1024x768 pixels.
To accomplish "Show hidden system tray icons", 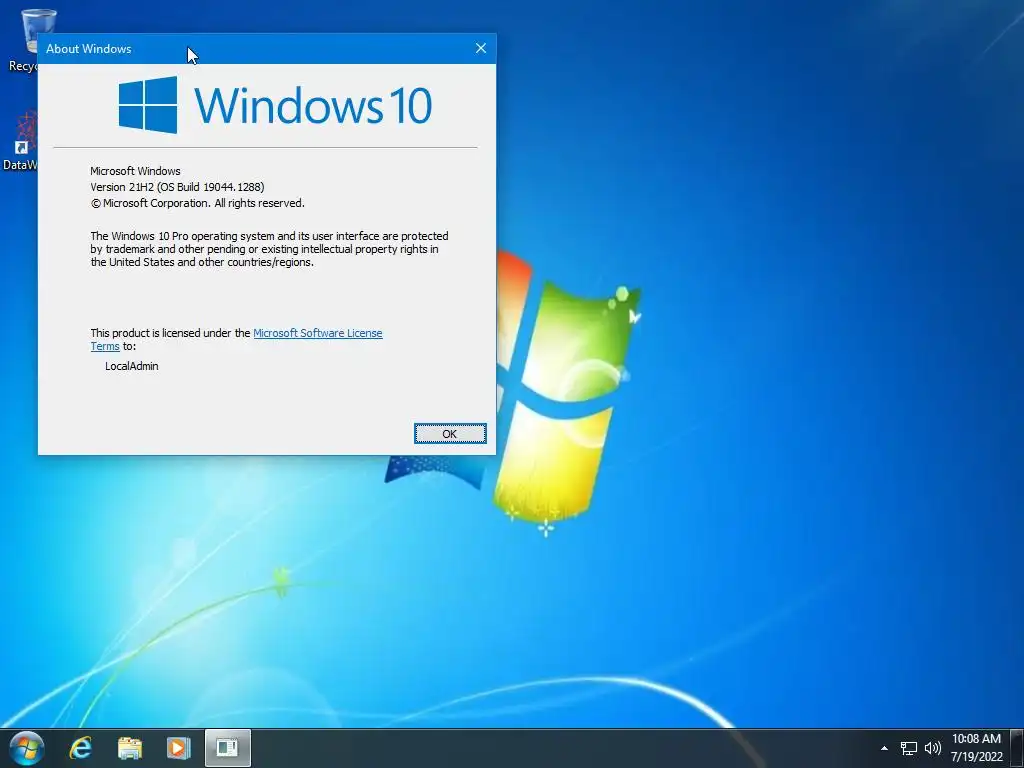I will coord(884,748).
